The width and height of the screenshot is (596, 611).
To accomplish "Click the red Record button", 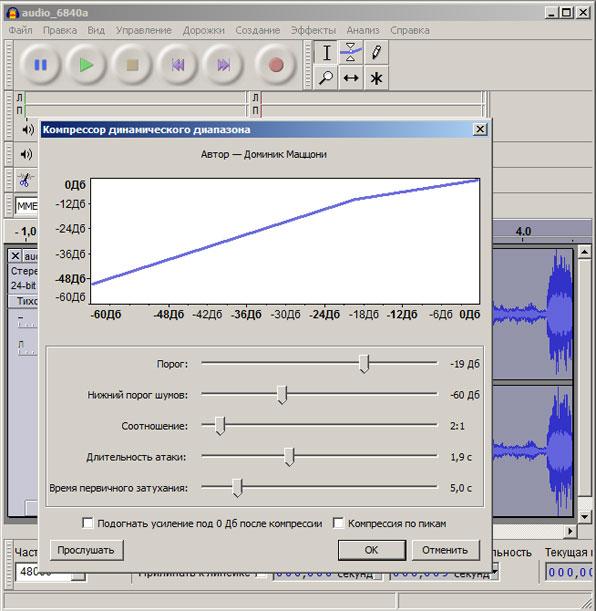I will point(276,65).
